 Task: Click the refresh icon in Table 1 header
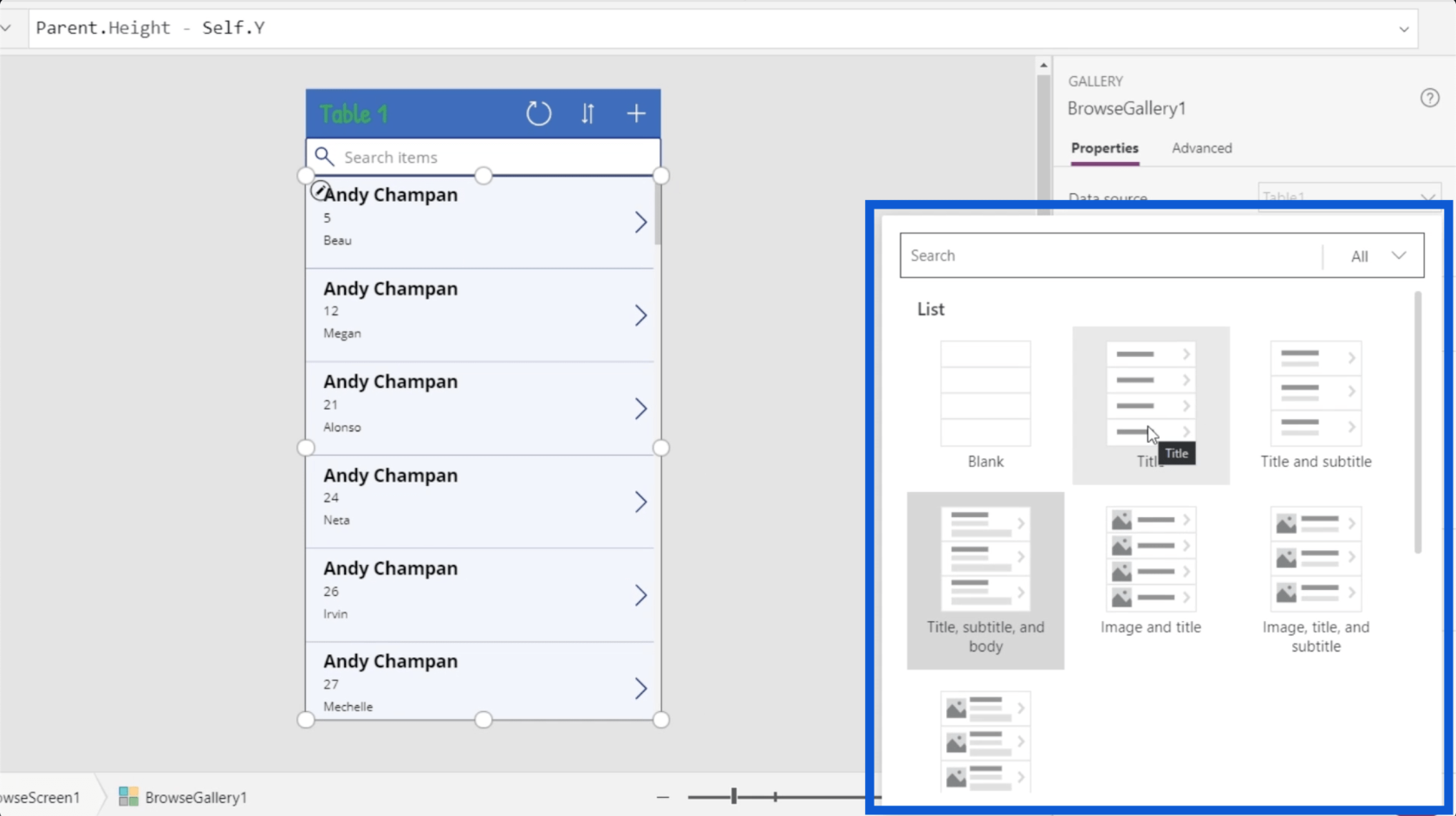[x=538, y=113]
